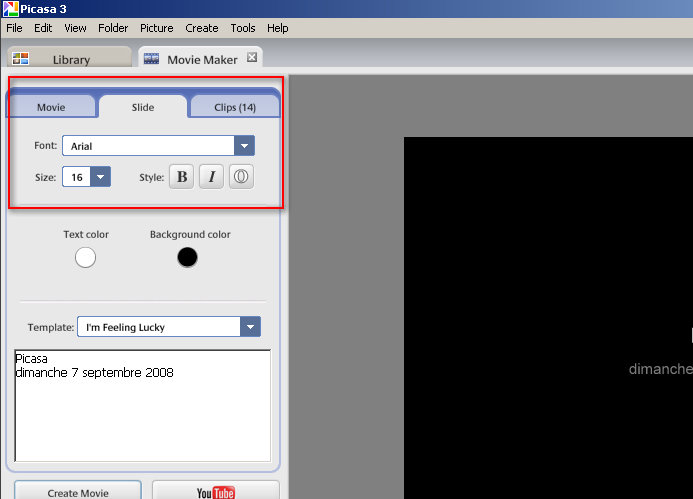The height and width of the screenshot is (499, 693).
Task: Open the Edit menu
Action: click(43, 28)
